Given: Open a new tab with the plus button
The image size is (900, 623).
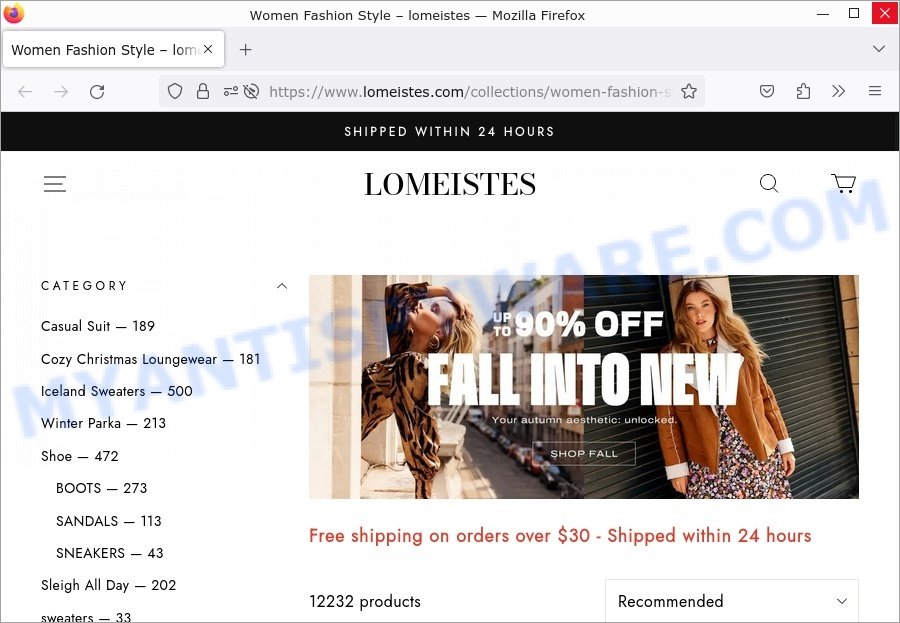Looking at the screenshot, I should 246,50.
